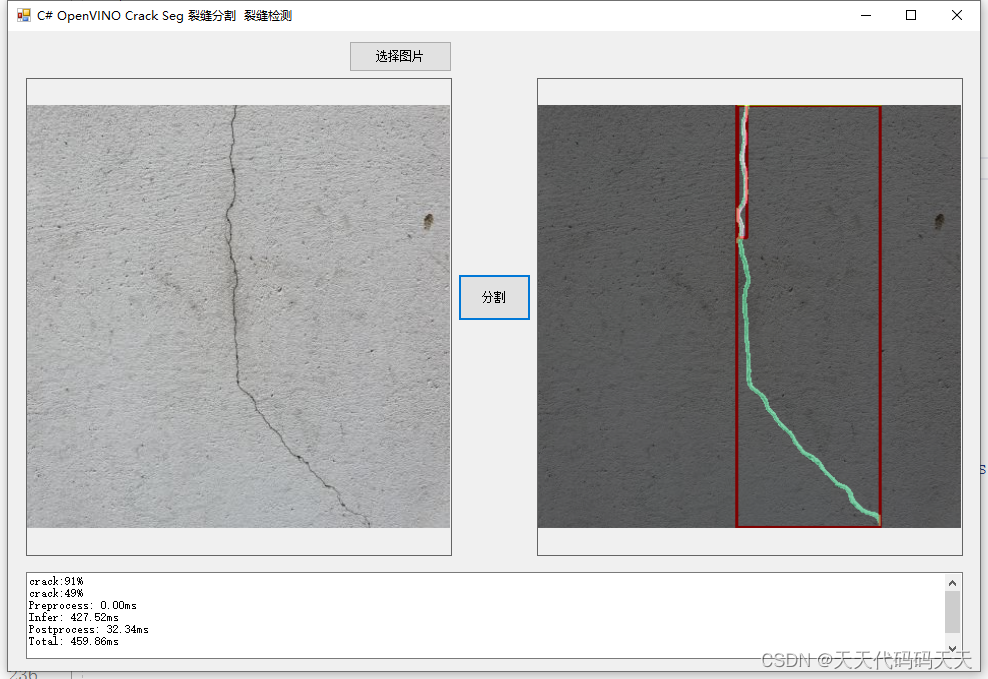Click the 'Infer: 427.52ms' log line
The width and height of the screenshot is (988, 679).
tap(74, 617)
